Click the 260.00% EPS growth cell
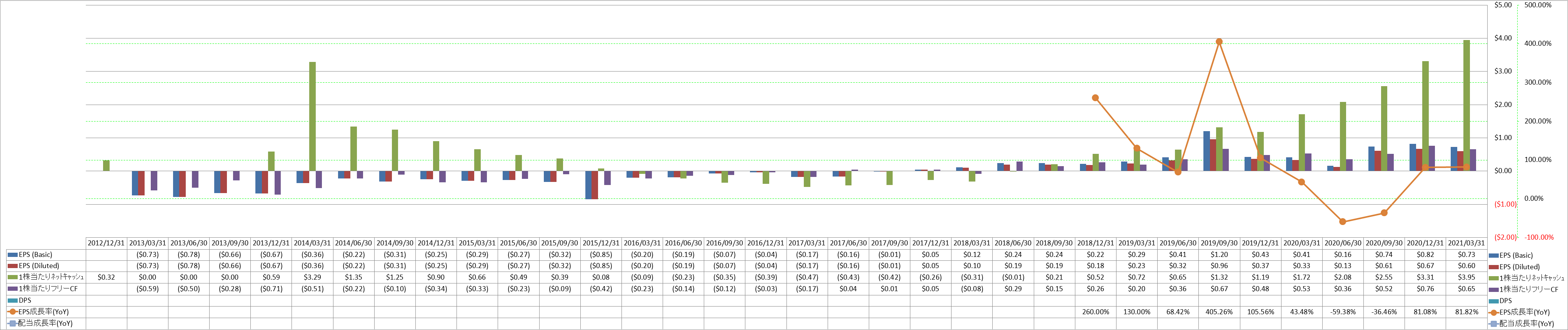 pyautogui.click(x=1096, y=312)
